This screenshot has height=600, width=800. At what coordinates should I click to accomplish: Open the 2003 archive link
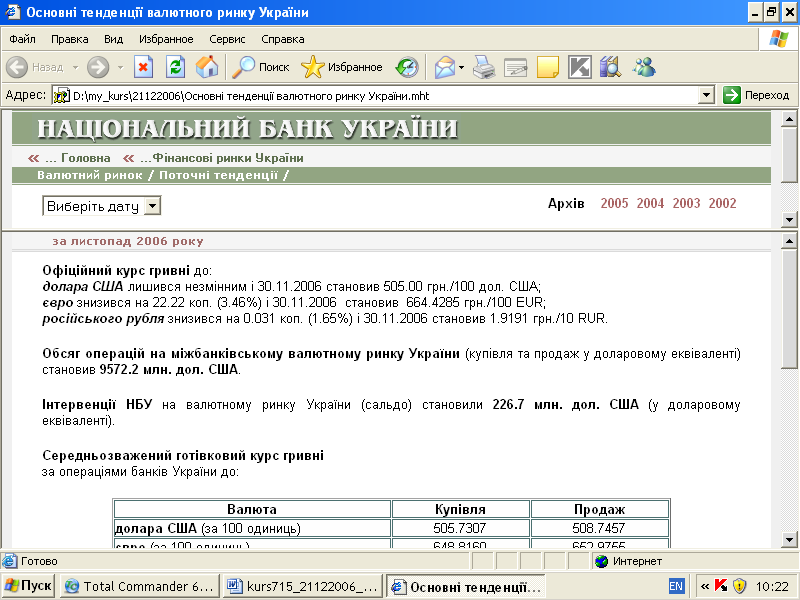click(686, 203)
